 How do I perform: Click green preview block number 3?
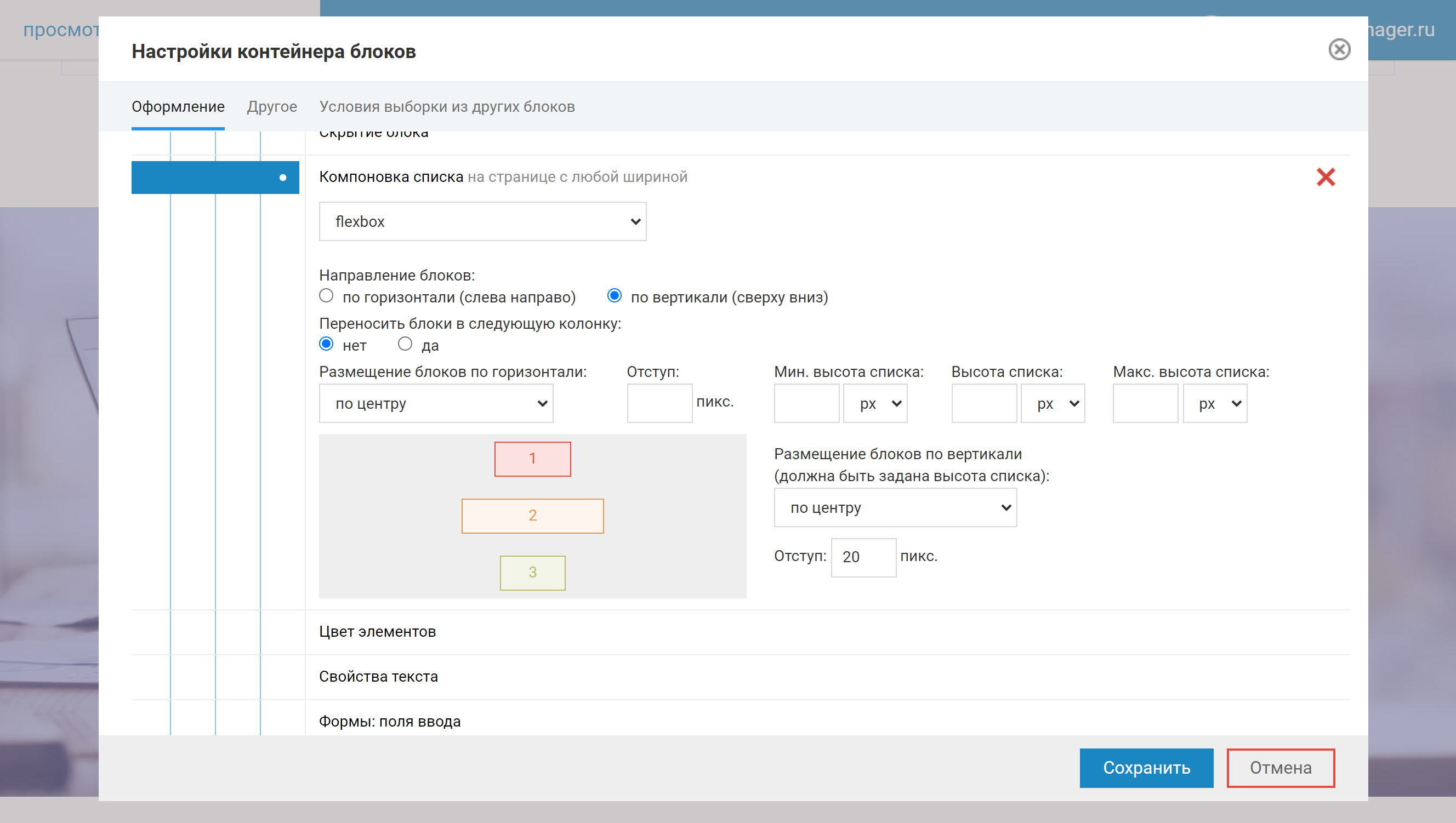(532, 573)
